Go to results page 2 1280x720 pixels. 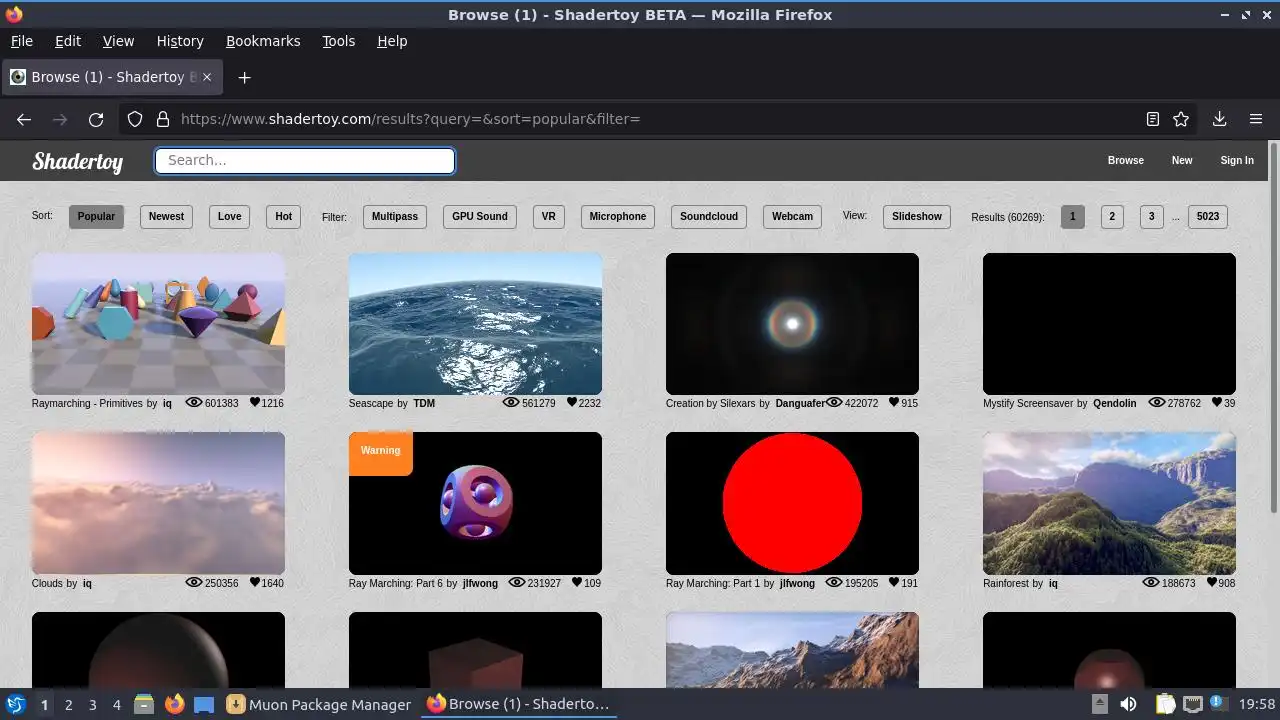point(1111,216)
